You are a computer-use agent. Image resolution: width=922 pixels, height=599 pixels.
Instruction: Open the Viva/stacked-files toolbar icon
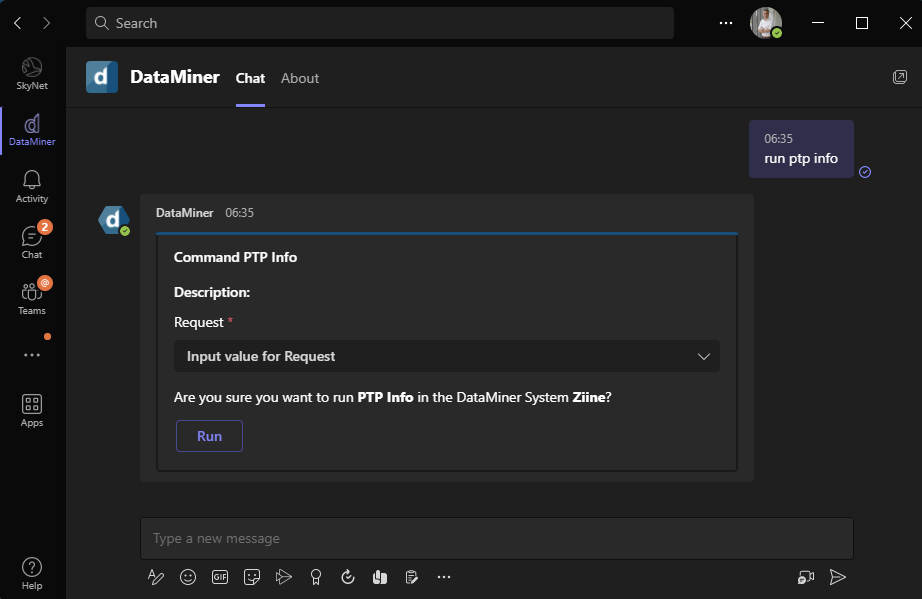click(380, 577)
